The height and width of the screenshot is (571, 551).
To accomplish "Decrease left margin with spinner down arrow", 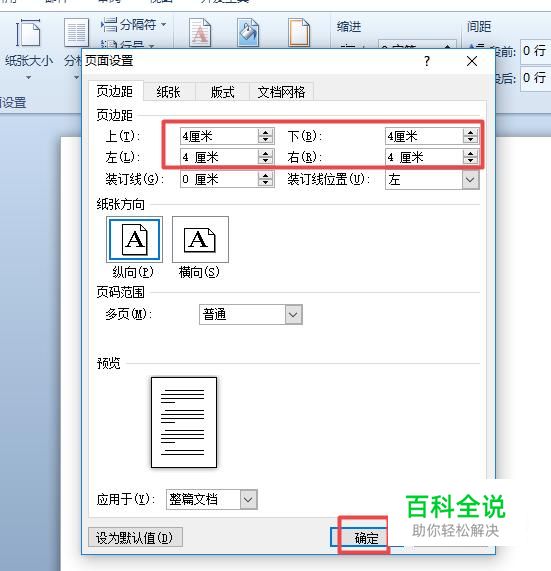I will pos(265,161).
